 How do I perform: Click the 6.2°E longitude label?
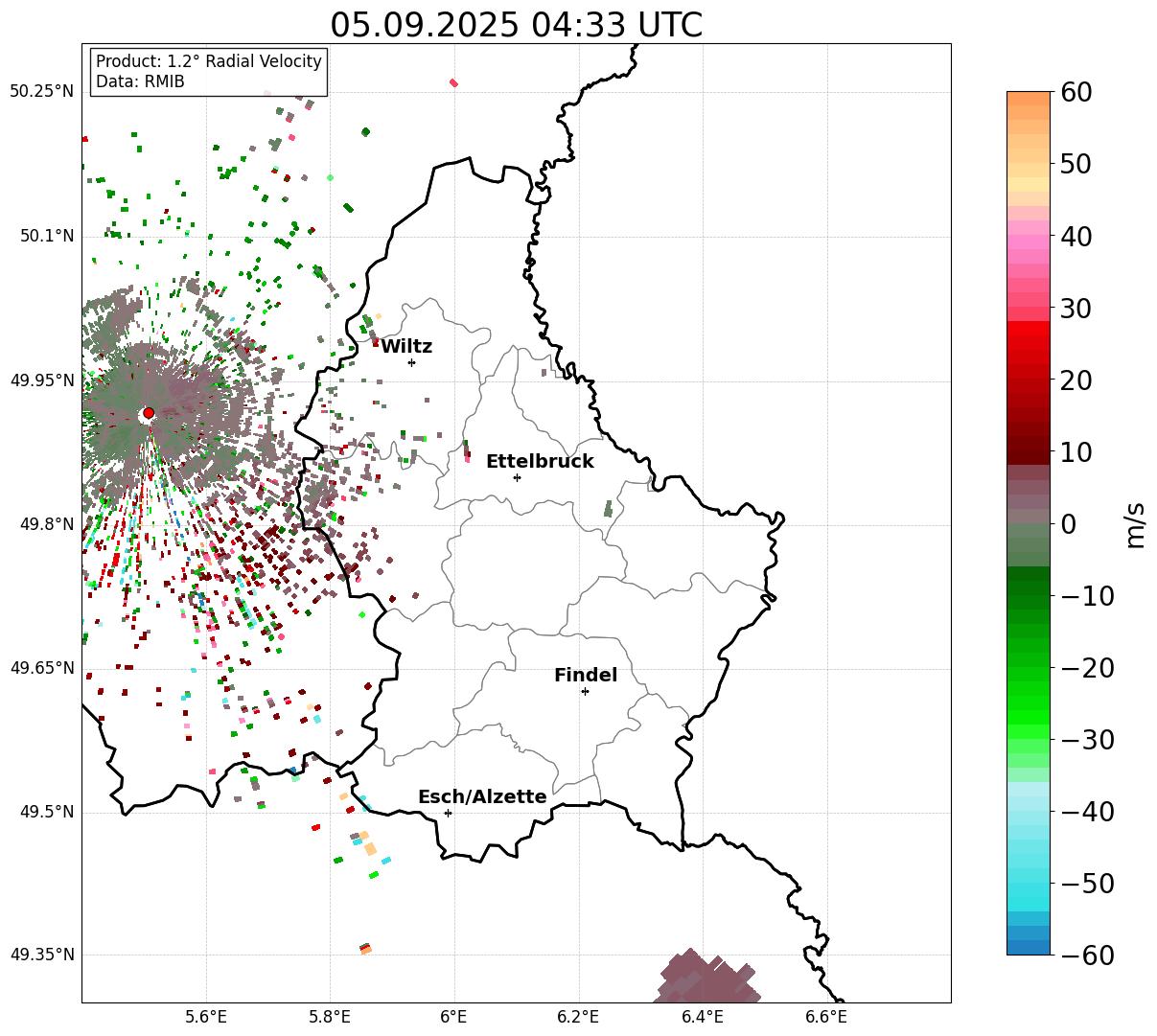click(x=579, y=1017)
